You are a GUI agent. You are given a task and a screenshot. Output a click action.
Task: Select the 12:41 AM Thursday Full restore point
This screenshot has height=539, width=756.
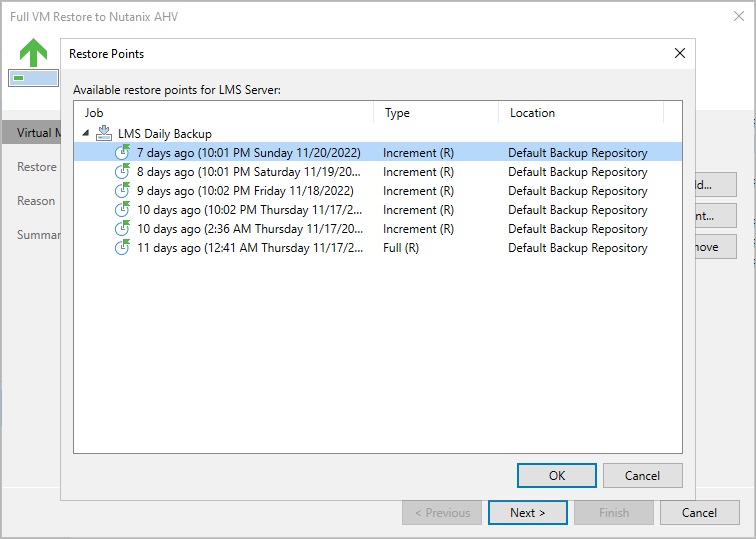(x=249, y=248)
